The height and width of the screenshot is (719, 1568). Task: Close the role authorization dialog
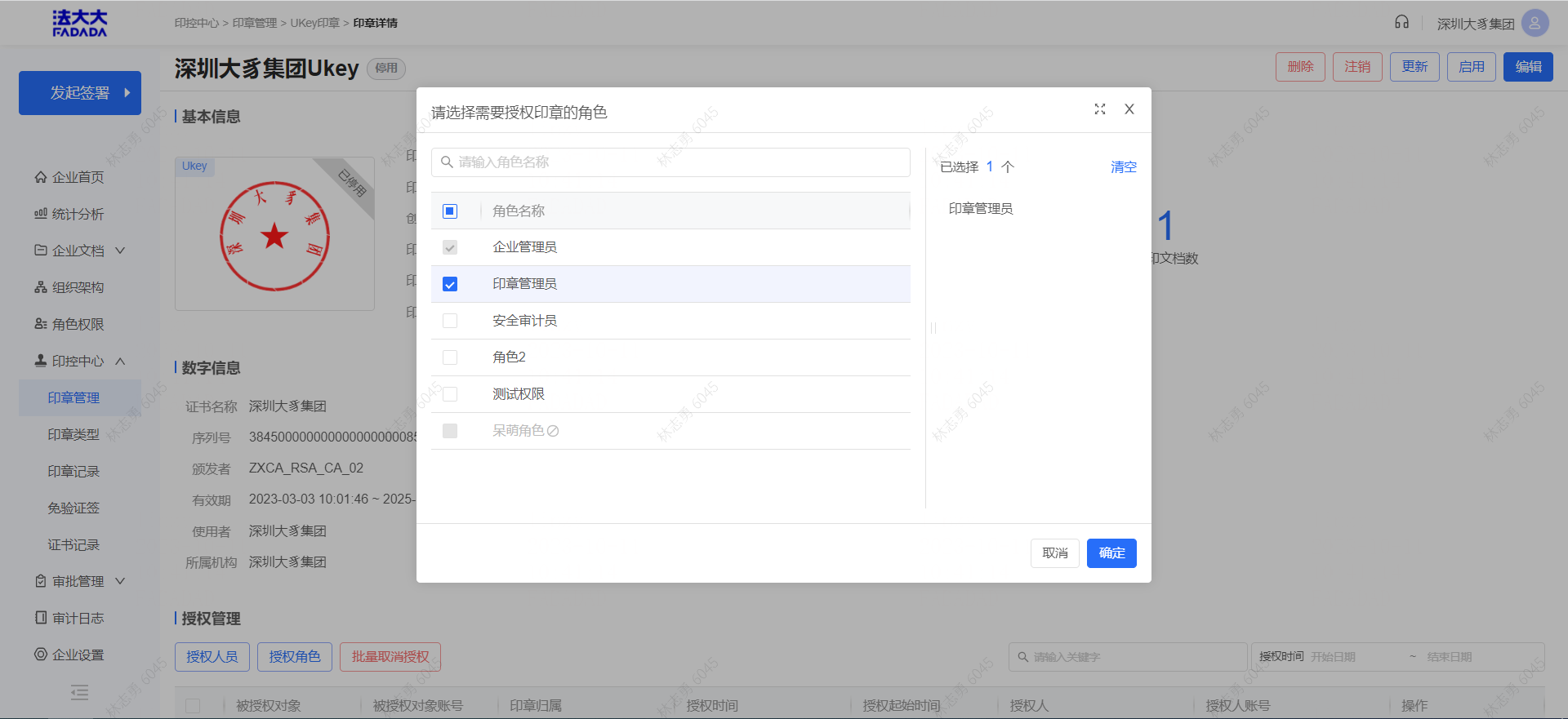(1129, 109)
